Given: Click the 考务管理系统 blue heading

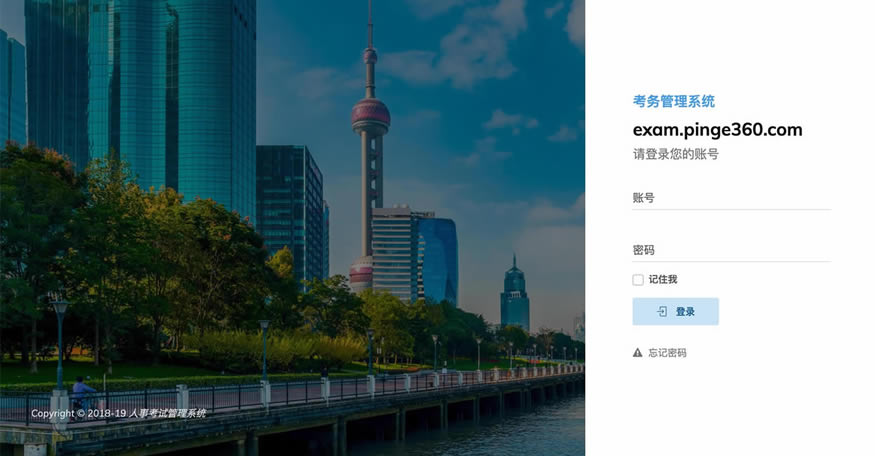Looking at the screenshot, I should (674, 102).
